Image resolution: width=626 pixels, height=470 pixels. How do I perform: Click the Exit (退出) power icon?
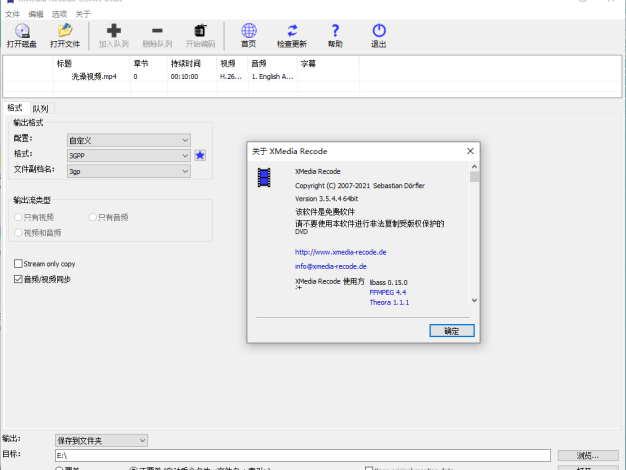point(379,31)
